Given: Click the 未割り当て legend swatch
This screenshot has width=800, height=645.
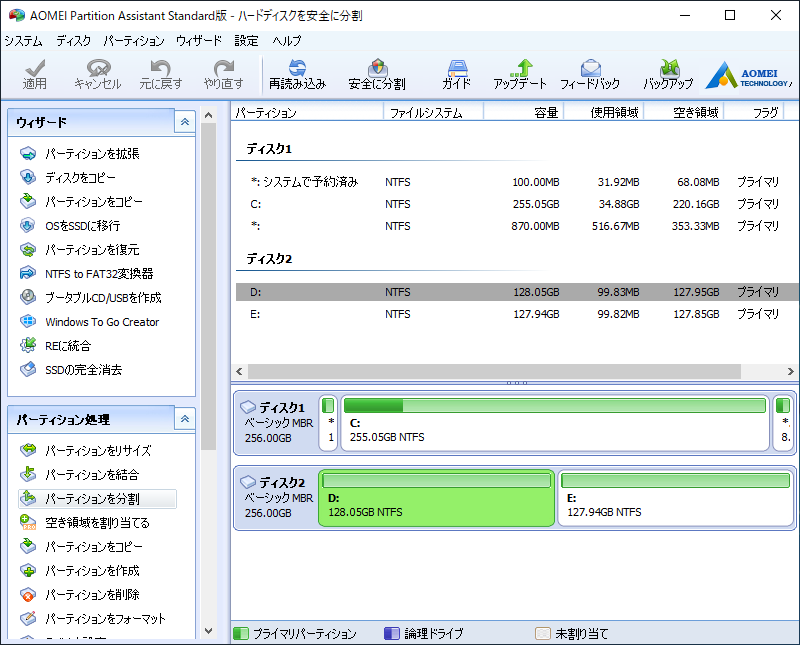Looking at the screenshot, I should [x=543, y=633].
